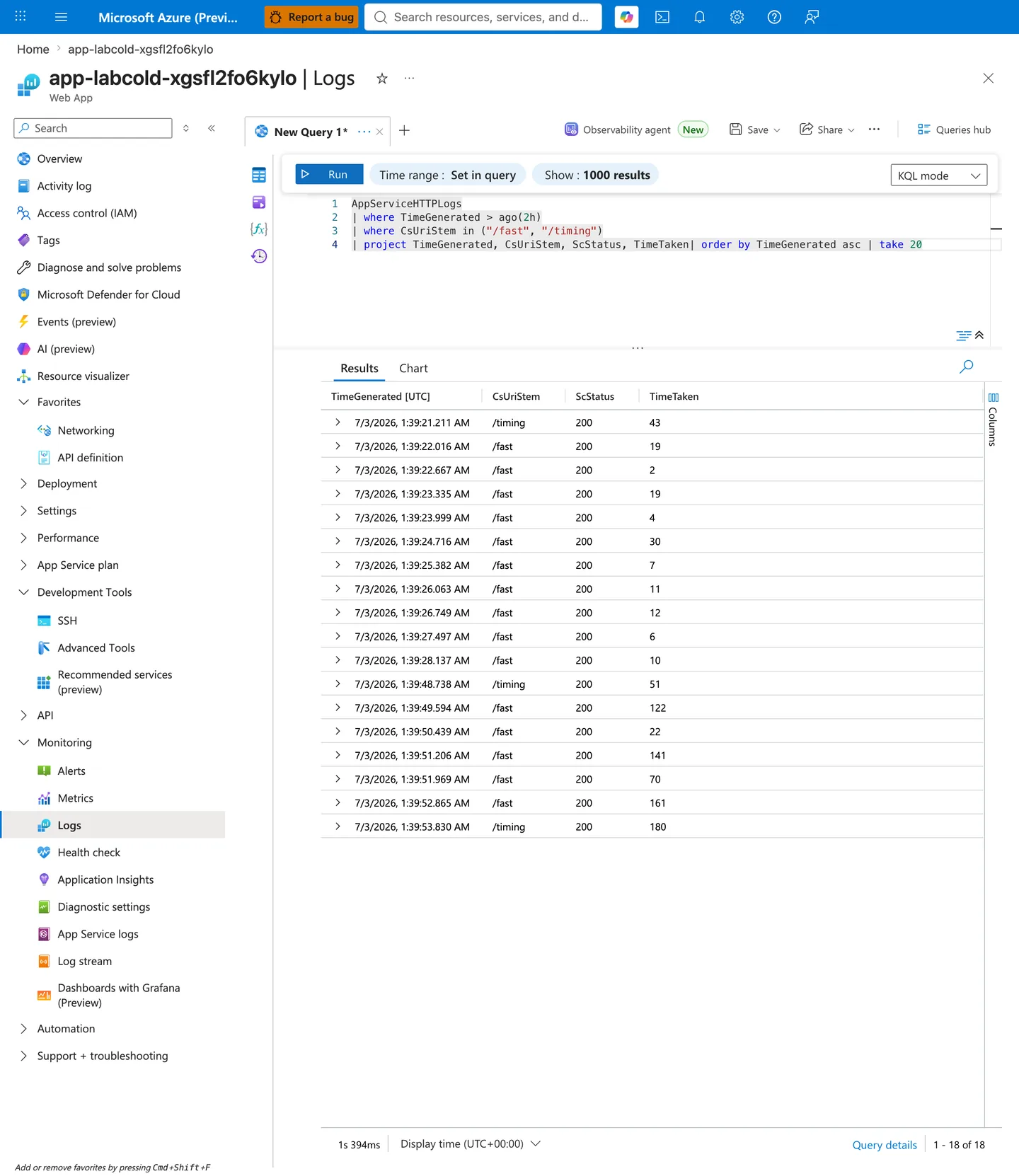Image resolution: width=1019 pixels, height=1176 pixels.
Task: Open the Azure portal waffle menu
Action: coord(21,16)
